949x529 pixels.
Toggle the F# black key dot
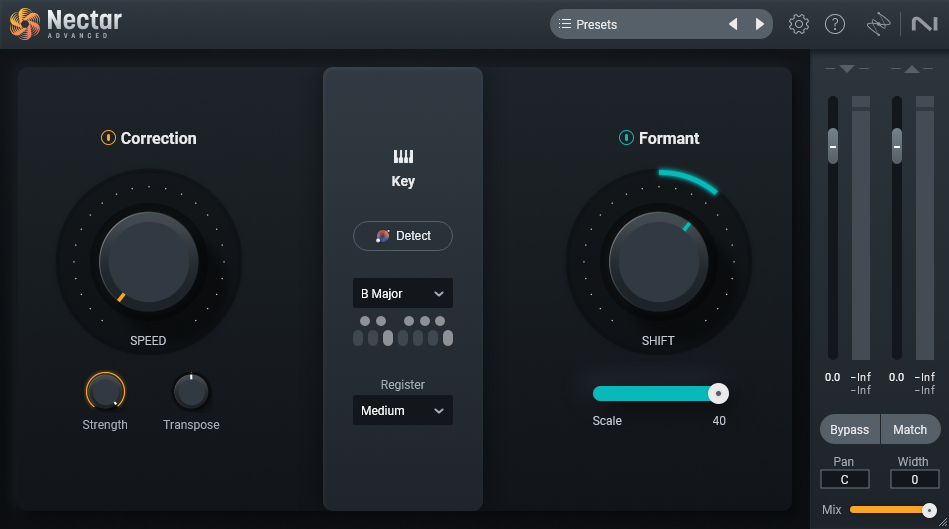[x=409, y=321]
